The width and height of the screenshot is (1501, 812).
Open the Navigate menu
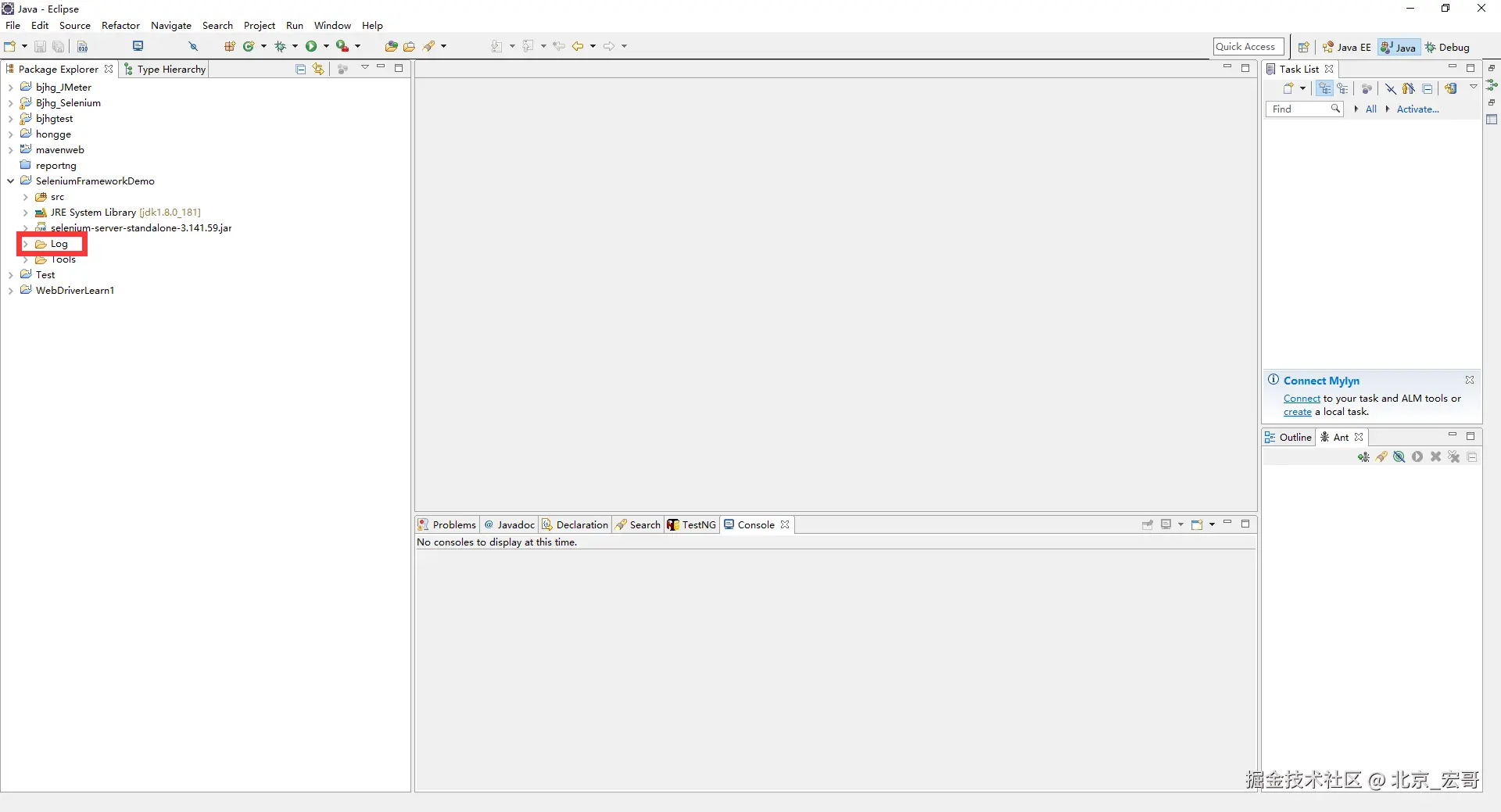(171, 25)
